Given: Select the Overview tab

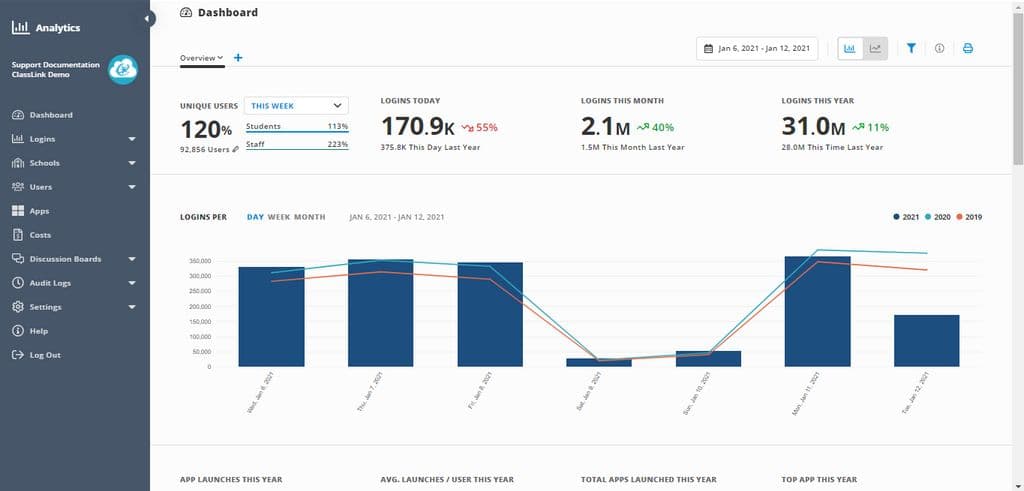Looking at the screenshot, I should click(x=200, y=58).
